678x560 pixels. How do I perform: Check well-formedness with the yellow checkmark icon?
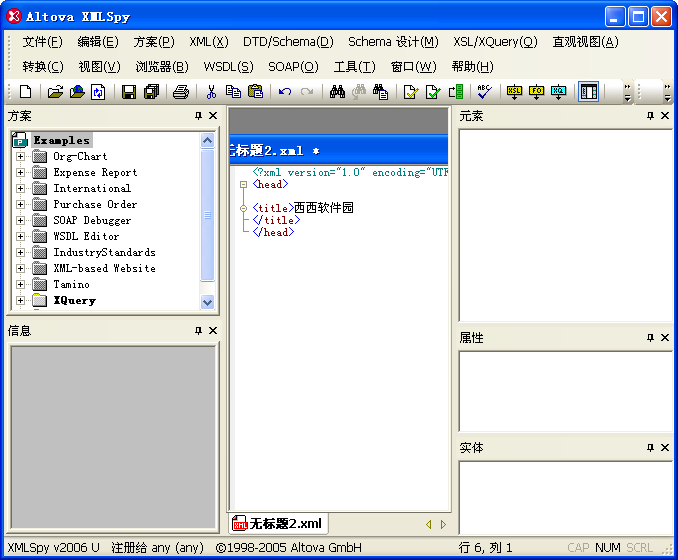click(x=410, y=92)
